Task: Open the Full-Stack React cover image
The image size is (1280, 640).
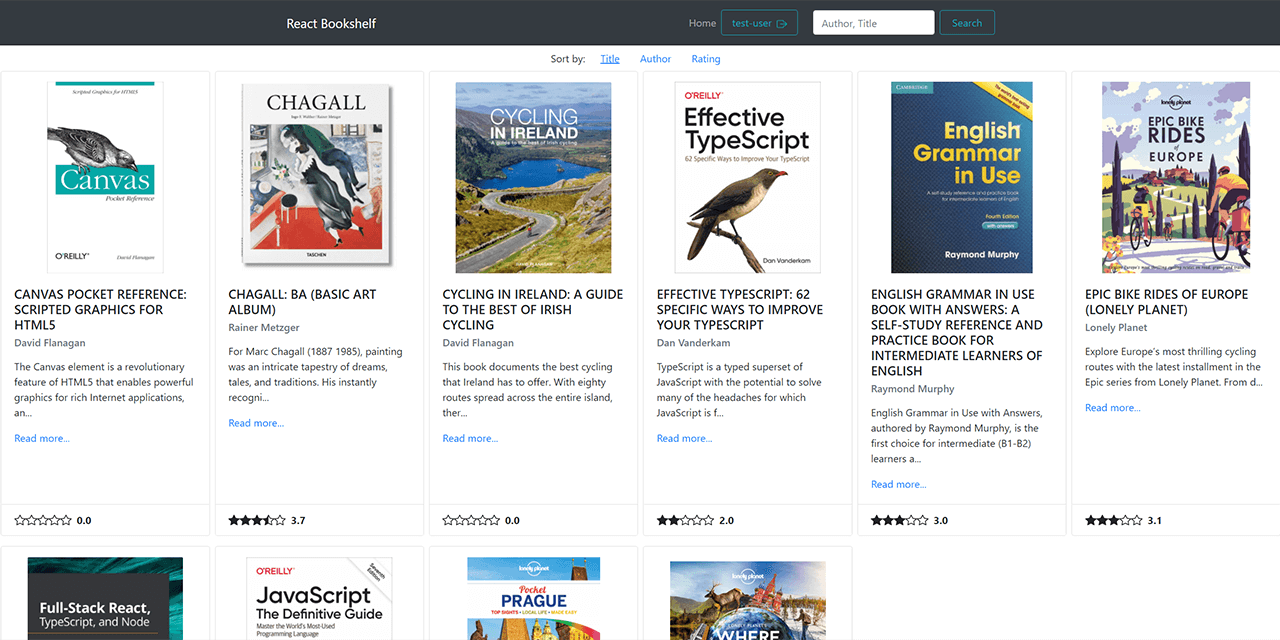Action: [105, 598]
